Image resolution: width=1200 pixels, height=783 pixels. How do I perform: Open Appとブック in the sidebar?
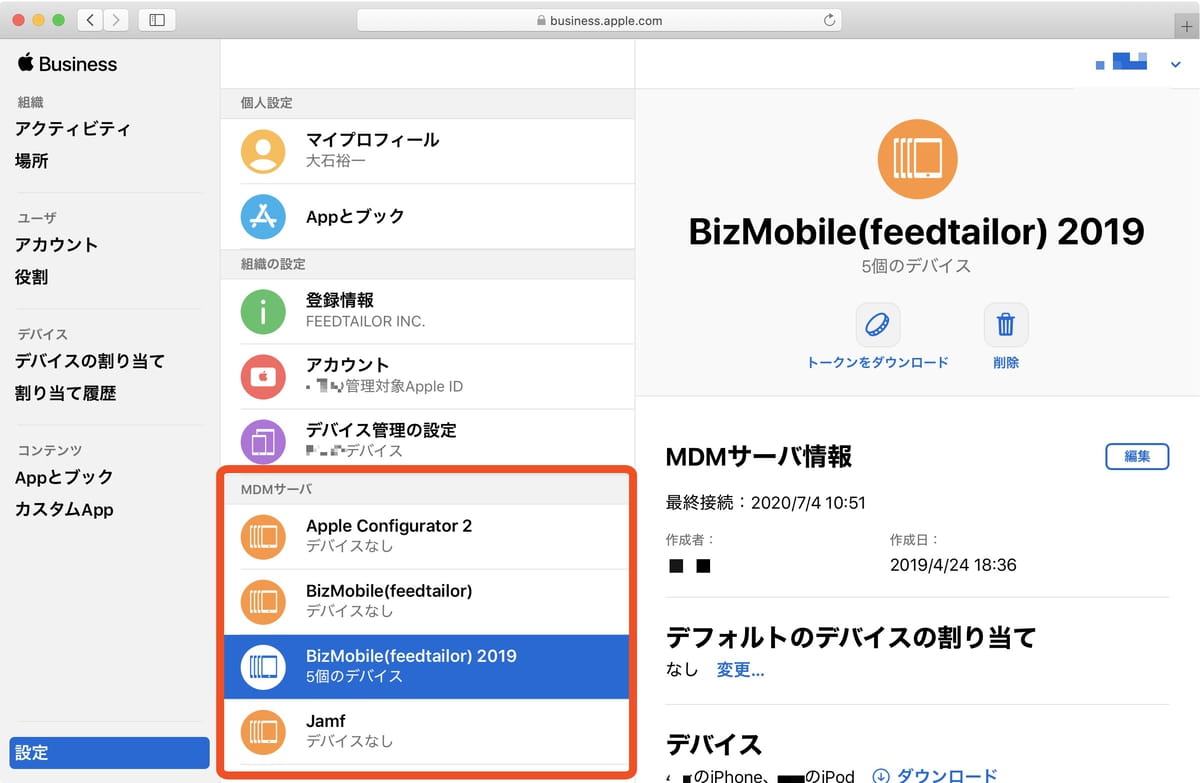[64, 477]
